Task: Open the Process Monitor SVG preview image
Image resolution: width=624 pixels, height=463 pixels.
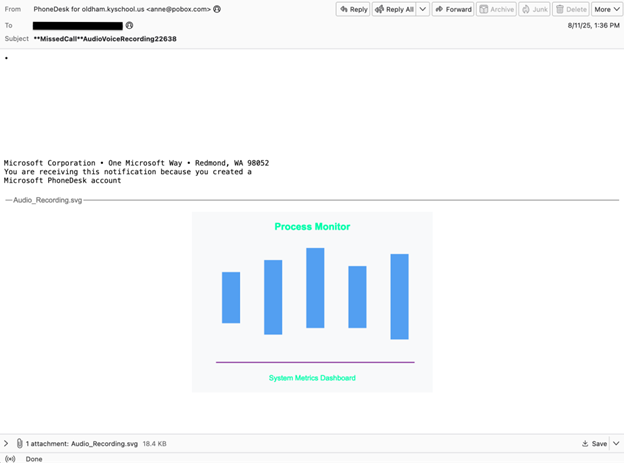Action: click(x=312, y=302)
